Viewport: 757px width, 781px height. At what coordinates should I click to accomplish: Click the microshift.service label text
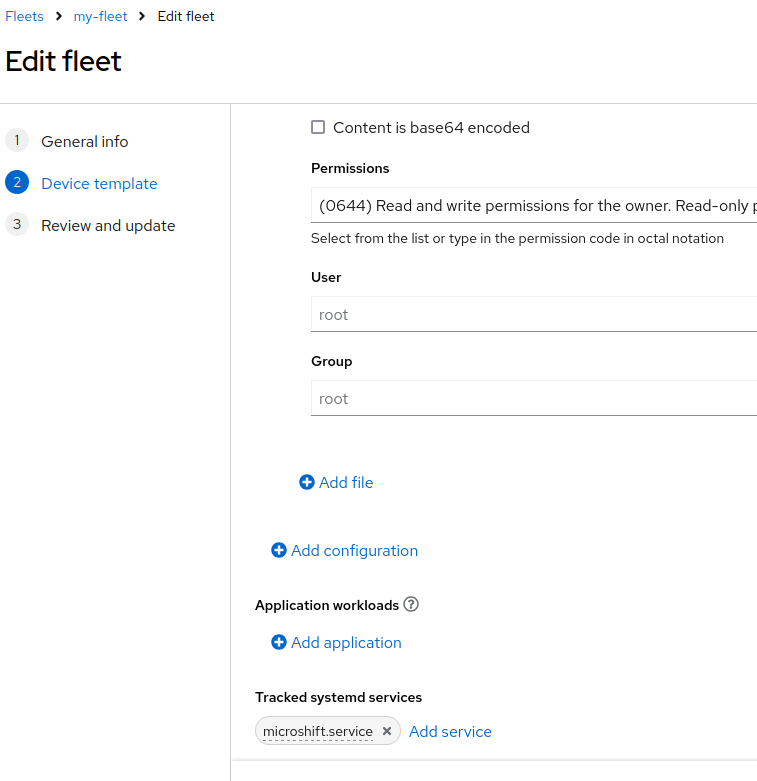point(318,731)
